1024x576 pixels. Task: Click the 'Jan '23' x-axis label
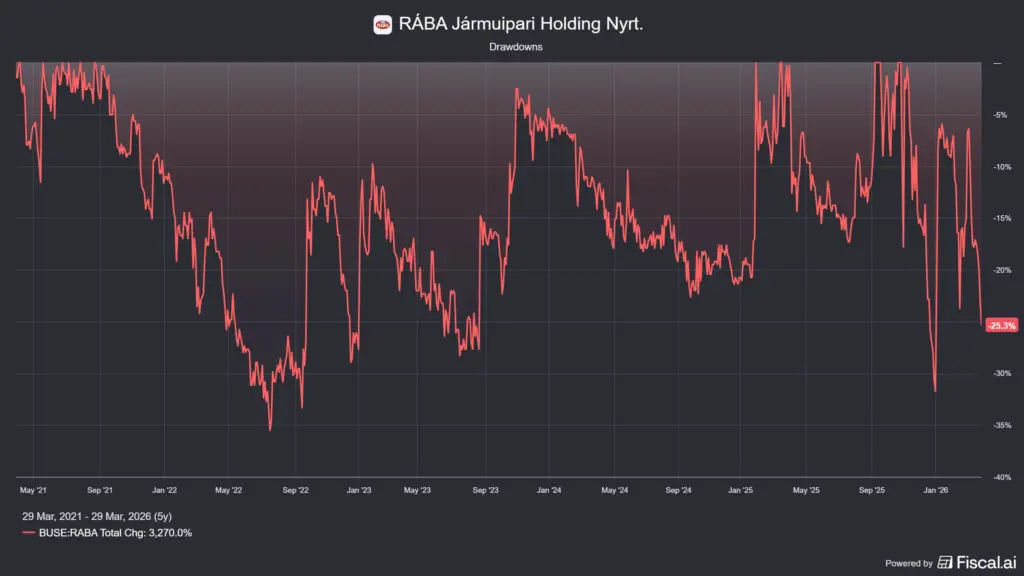tap(359, 490)
